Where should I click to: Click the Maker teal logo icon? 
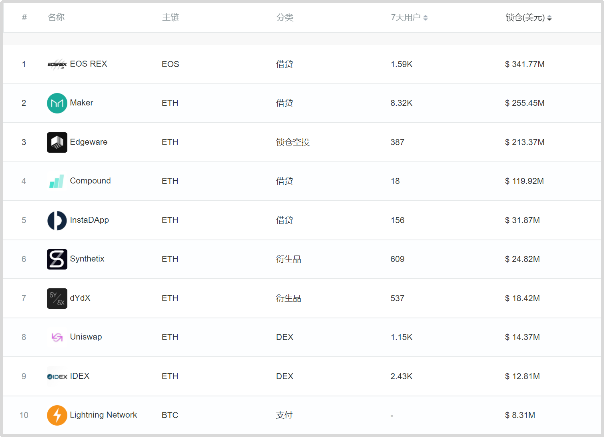pyautogui.click(x=57, y=103)
